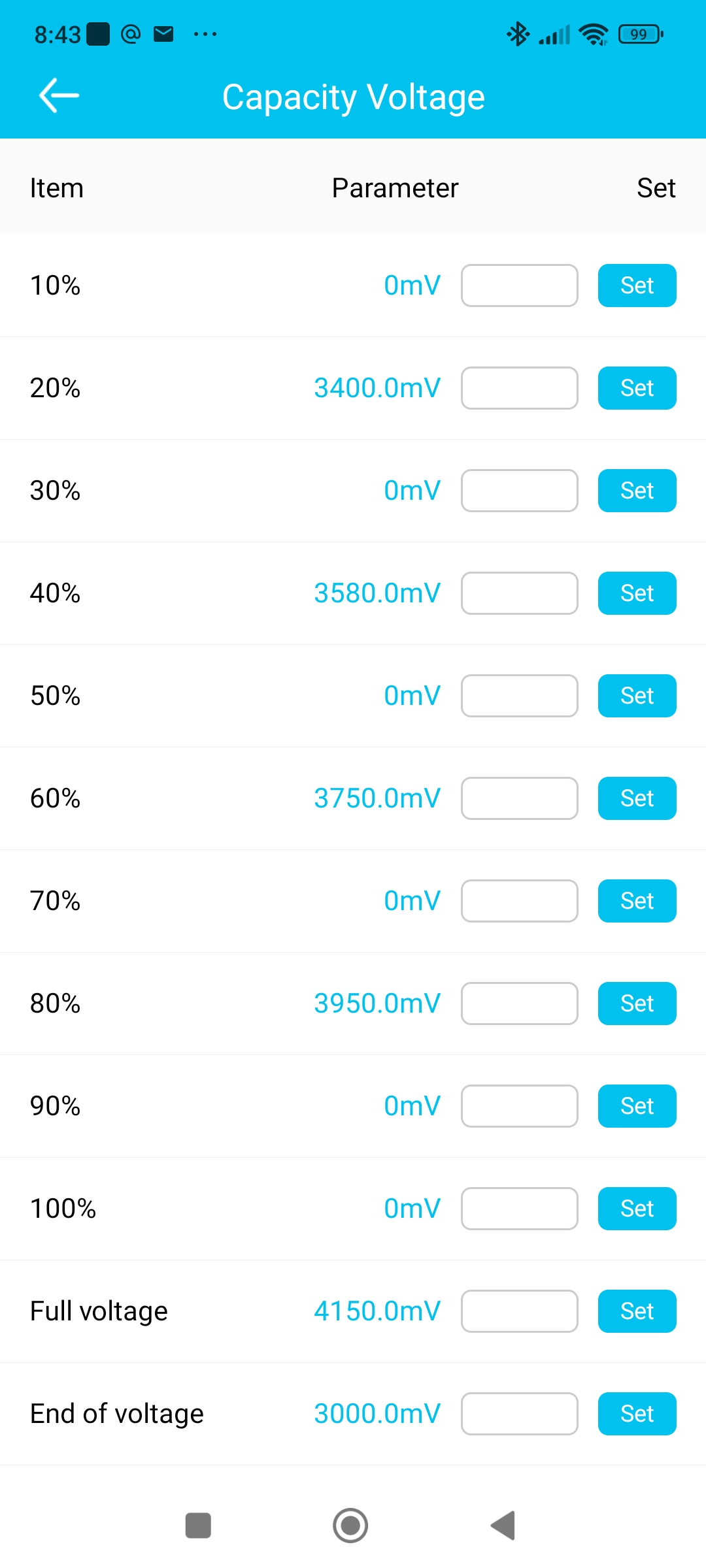706x1568 pixels.
Task: Apply Set on Full voltage row
Action: coord(637,1311)
